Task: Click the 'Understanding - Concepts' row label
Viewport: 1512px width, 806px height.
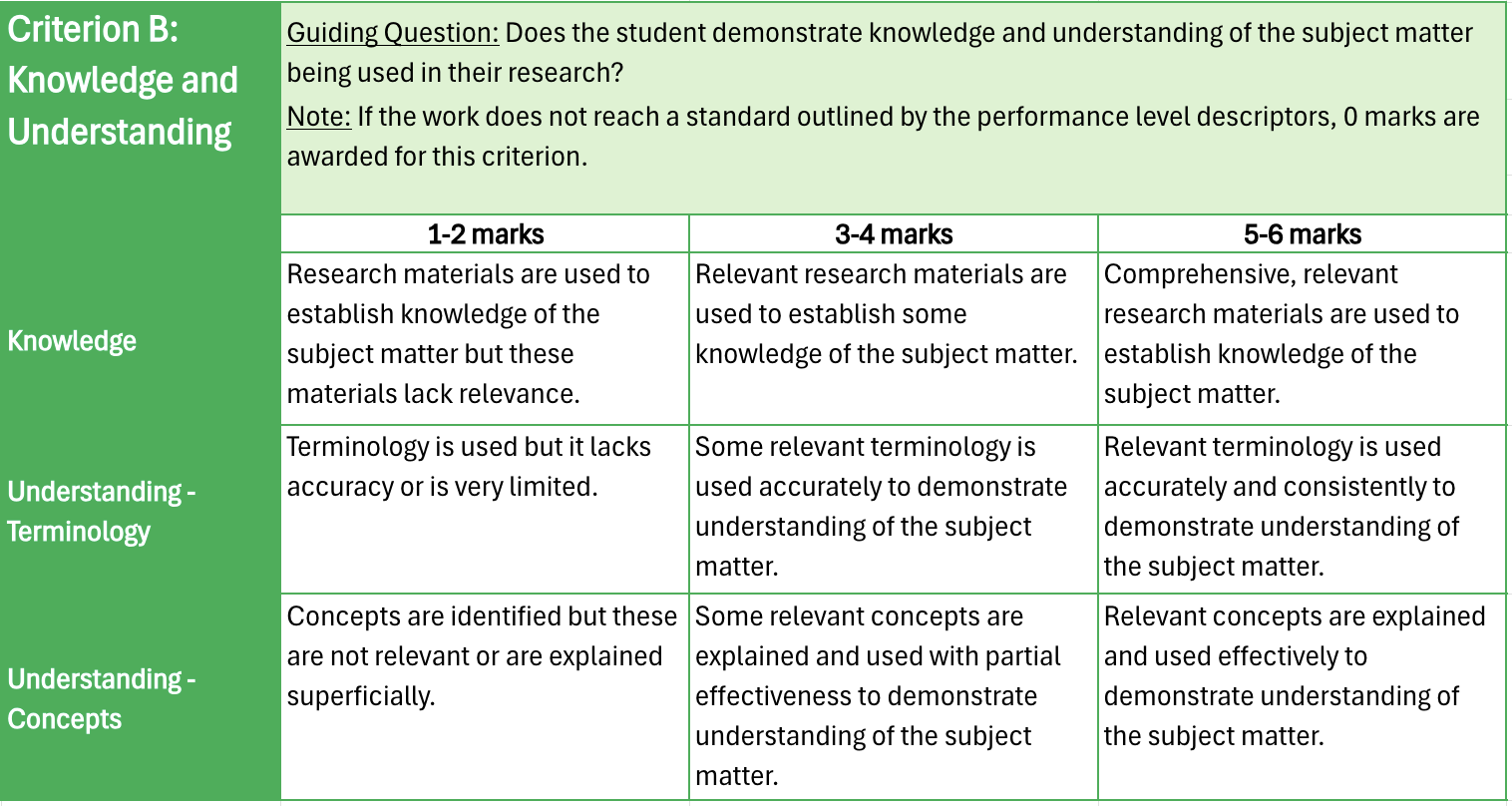Action: click(x=101, y=698)
